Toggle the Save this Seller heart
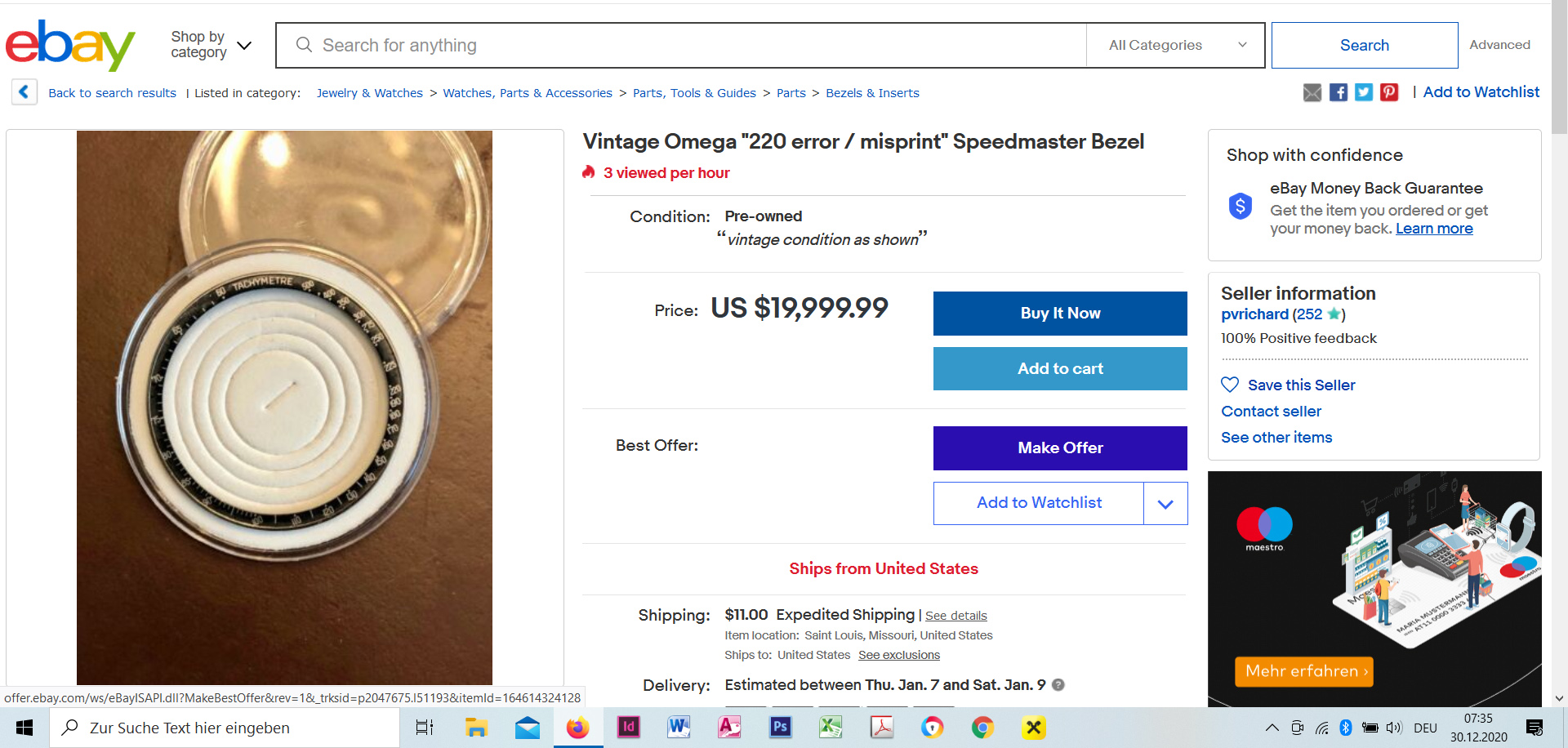Screen dimensions: 1568x748 pos(1230,385)
